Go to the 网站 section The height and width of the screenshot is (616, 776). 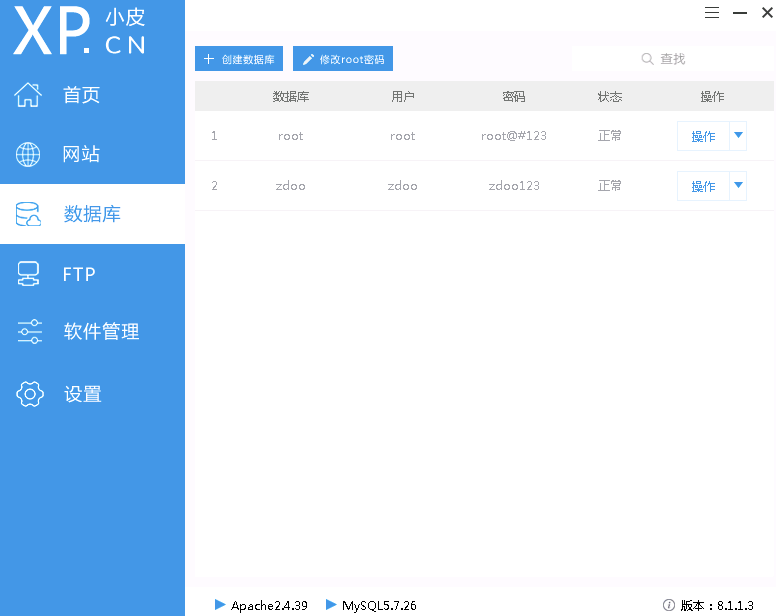coord(93,154)
